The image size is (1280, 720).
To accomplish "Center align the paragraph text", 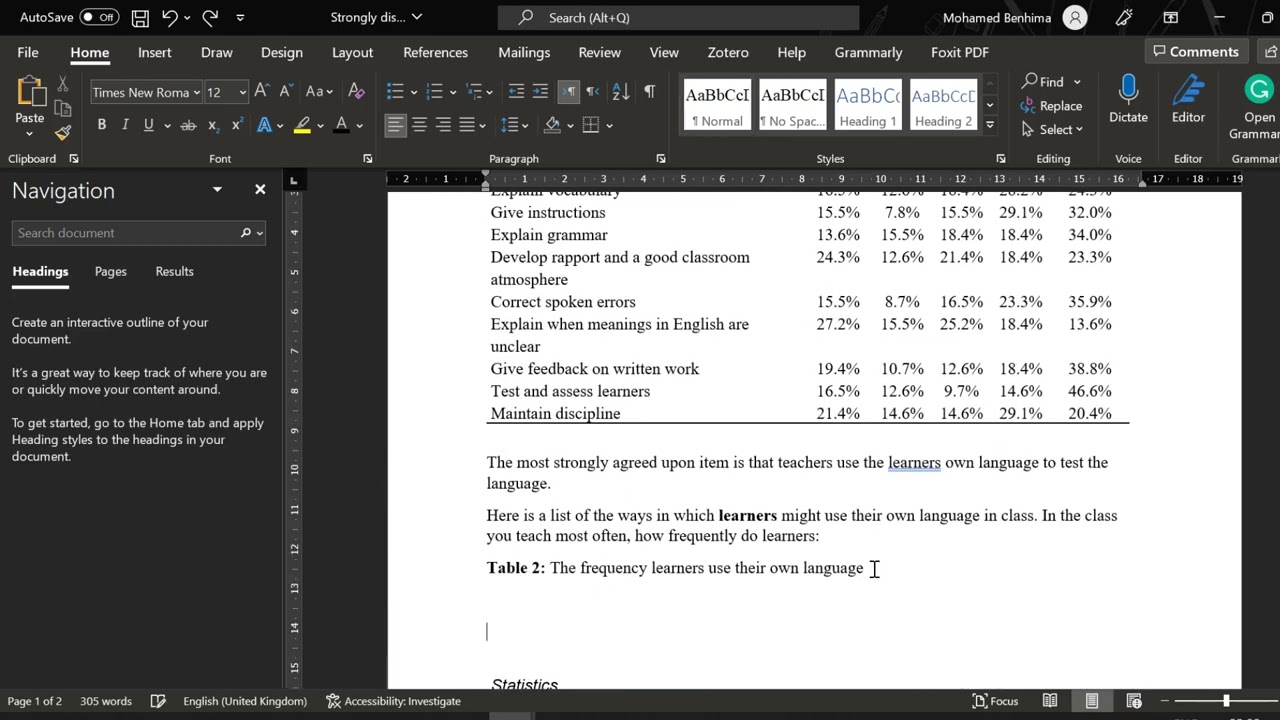I will pos(420,125).
